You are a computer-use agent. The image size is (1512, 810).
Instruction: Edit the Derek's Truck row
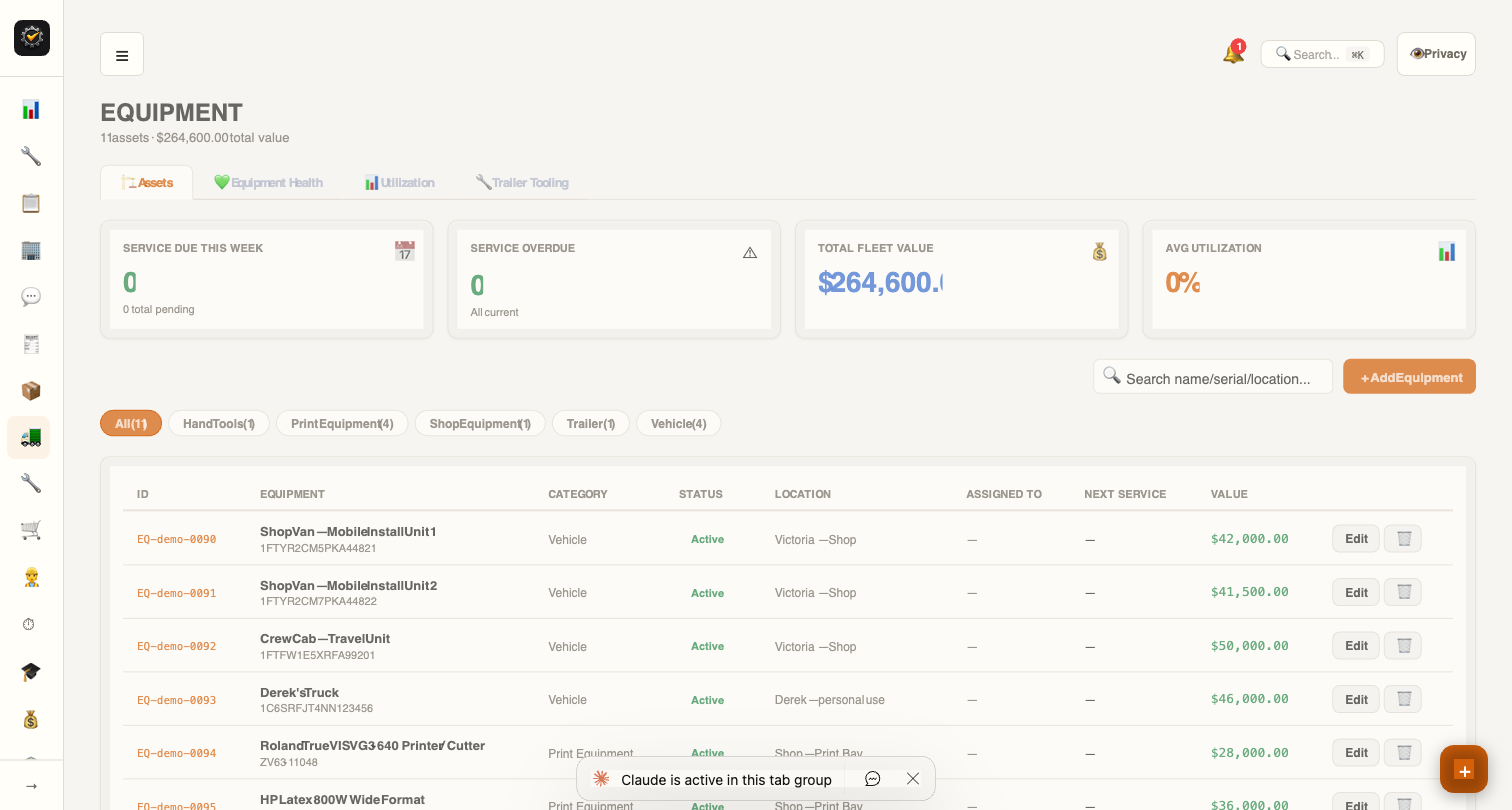pos(1356,699)
